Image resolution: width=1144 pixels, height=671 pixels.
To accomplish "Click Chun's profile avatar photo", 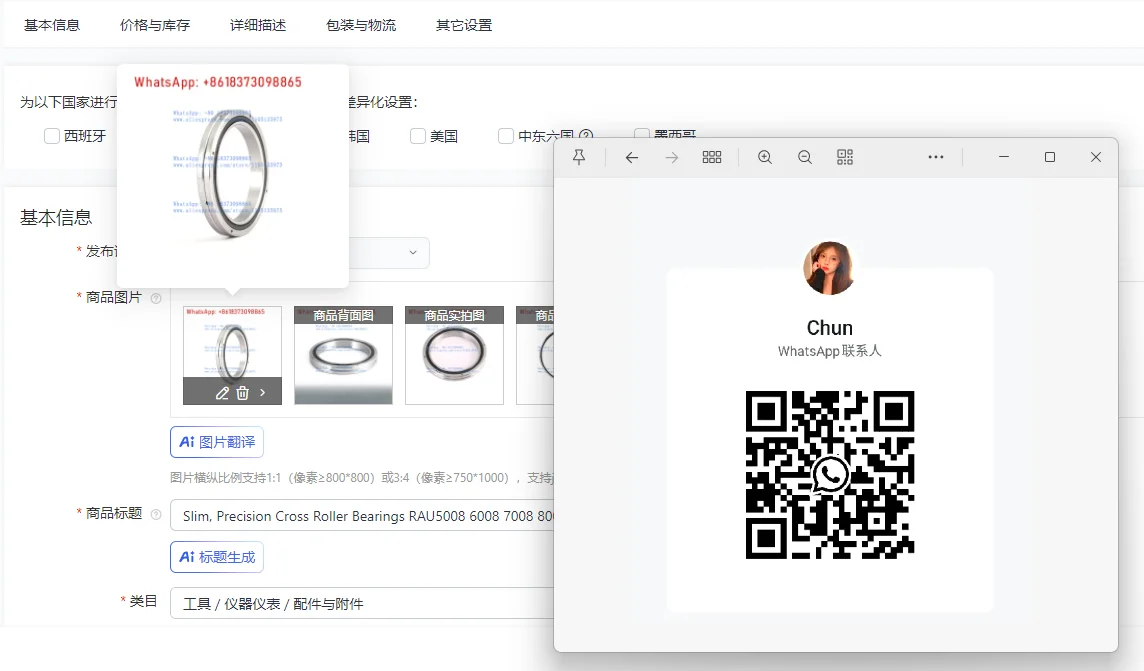I will click(x=829, y=268).
